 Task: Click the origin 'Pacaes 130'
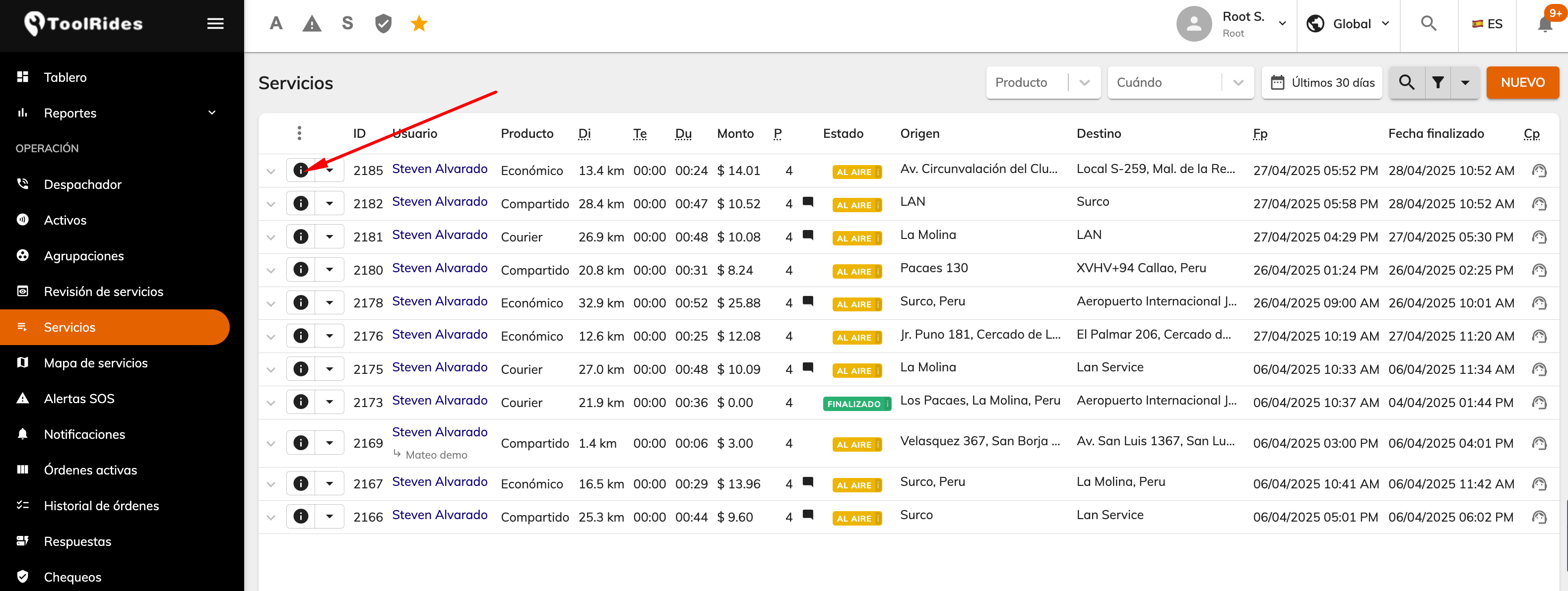934,268
